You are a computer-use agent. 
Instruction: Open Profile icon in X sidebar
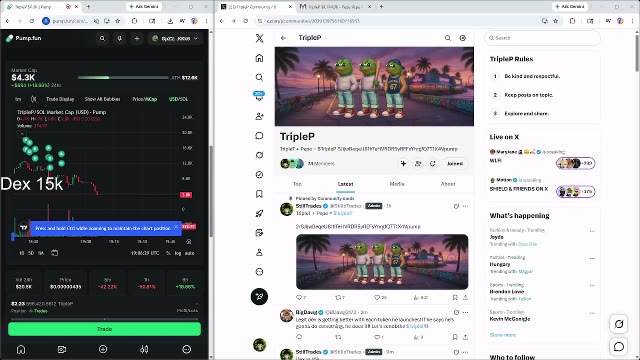[259, 252]
